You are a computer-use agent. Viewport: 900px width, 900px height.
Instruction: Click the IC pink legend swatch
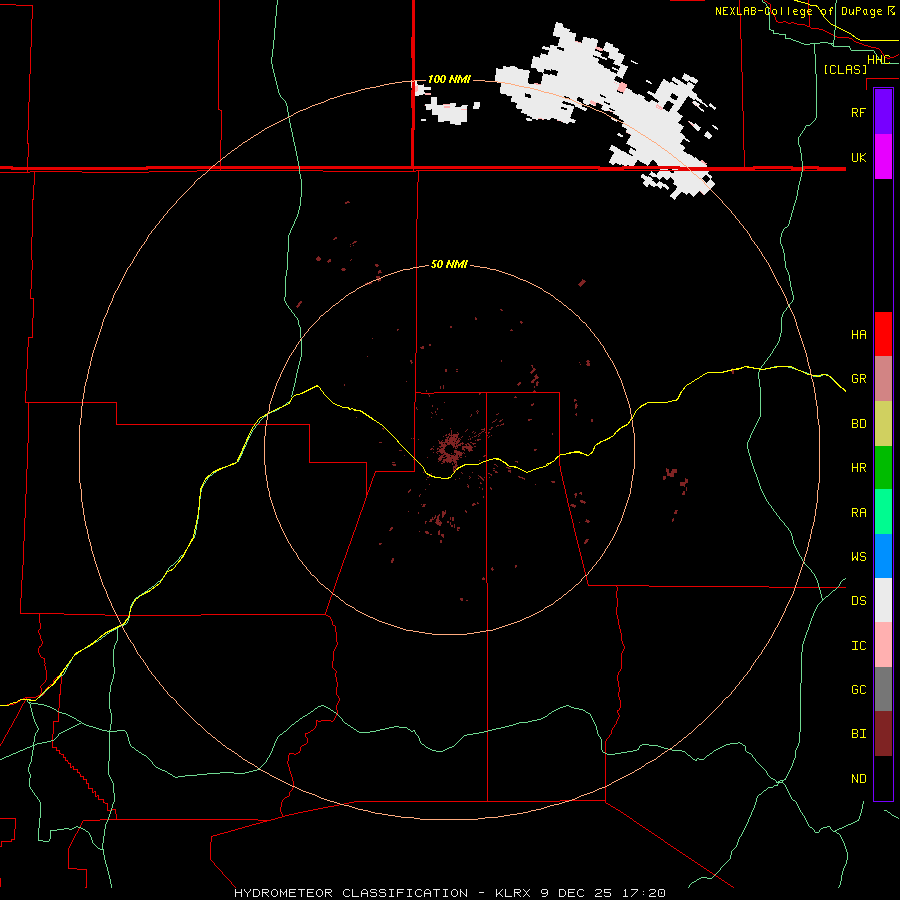tap(883, 645)
